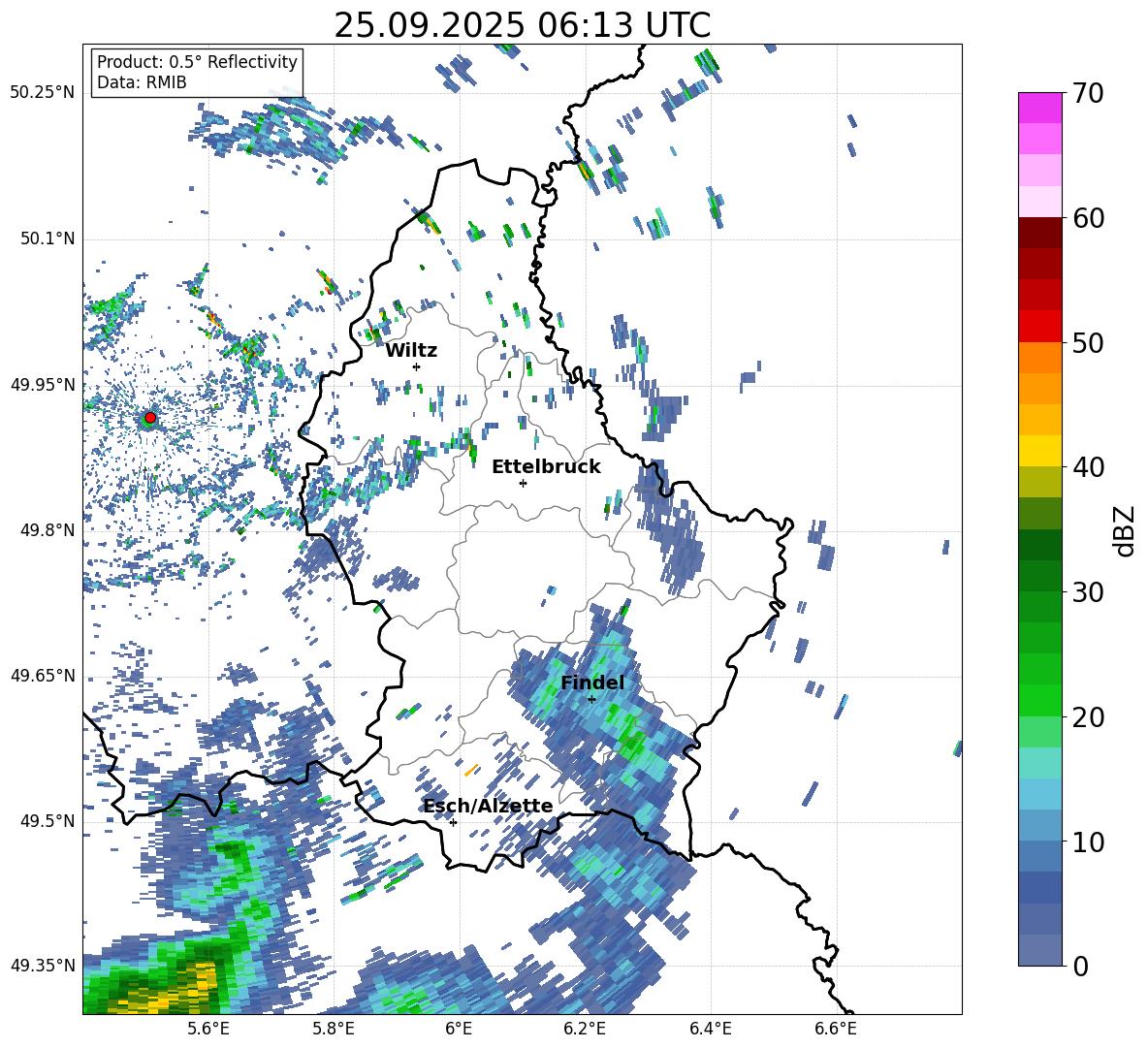The image size is (1148, 1048).
Task: Click the 20 tick label on colorbar
Action: click(x=1088, y=717)
